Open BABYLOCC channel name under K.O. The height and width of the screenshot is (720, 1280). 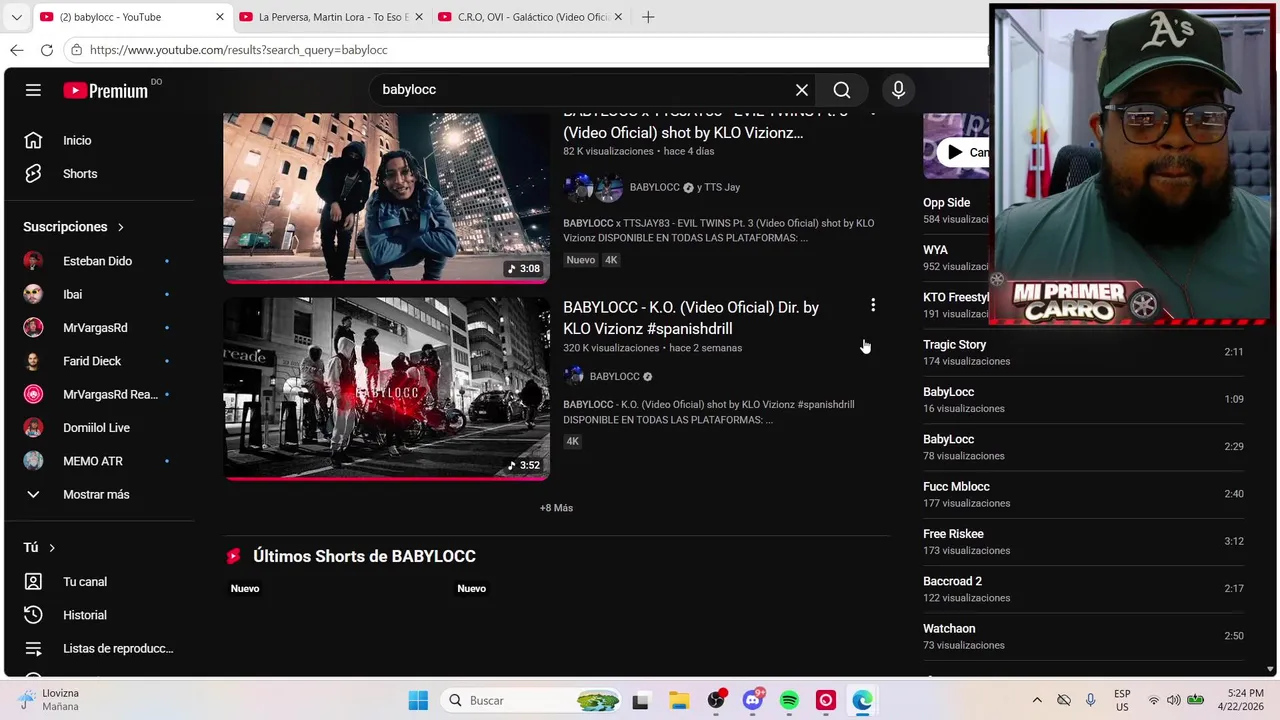click(615, 377)
